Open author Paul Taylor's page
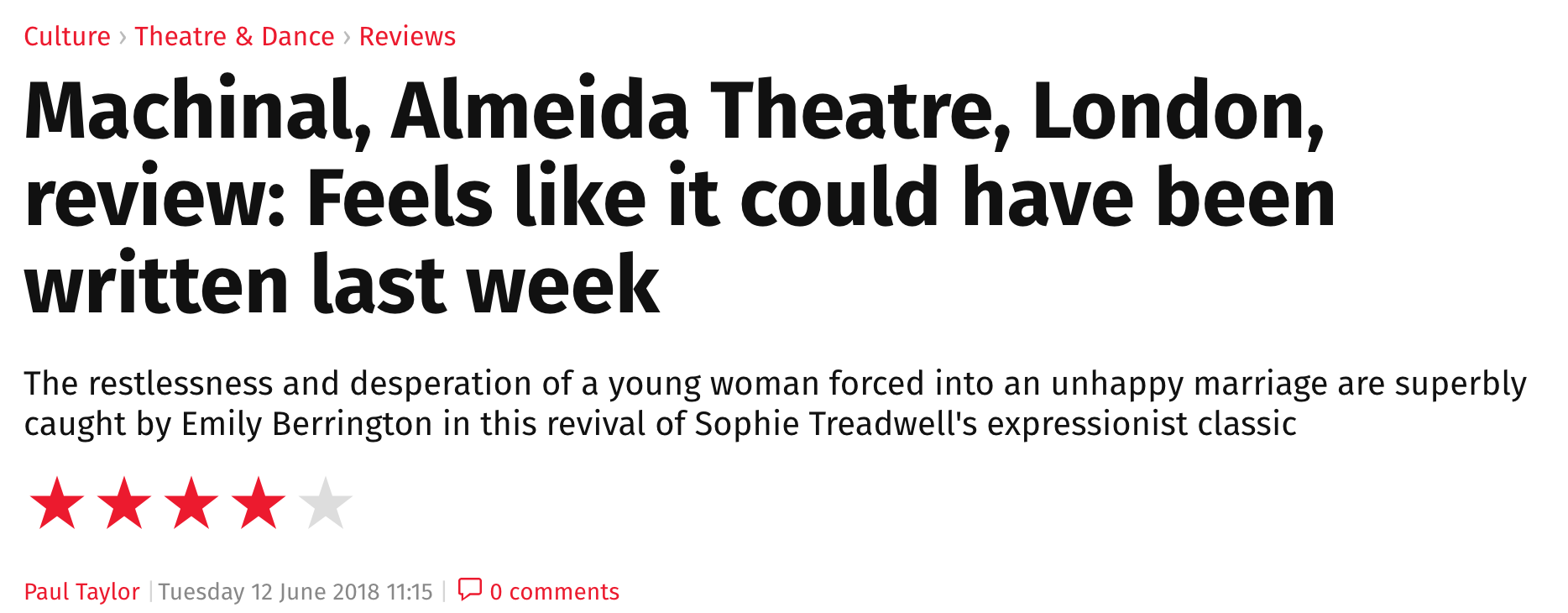The image size is (1568, 613). tap(81, 592)
